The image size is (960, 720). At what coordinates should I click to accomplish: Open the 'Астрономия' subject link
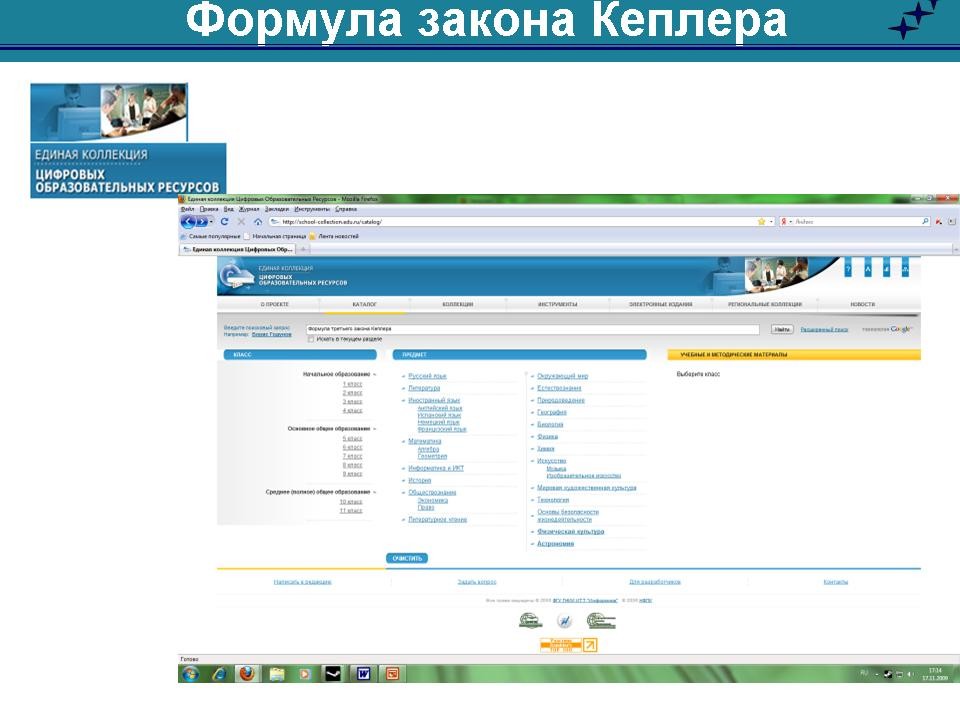tap(556, 544)
